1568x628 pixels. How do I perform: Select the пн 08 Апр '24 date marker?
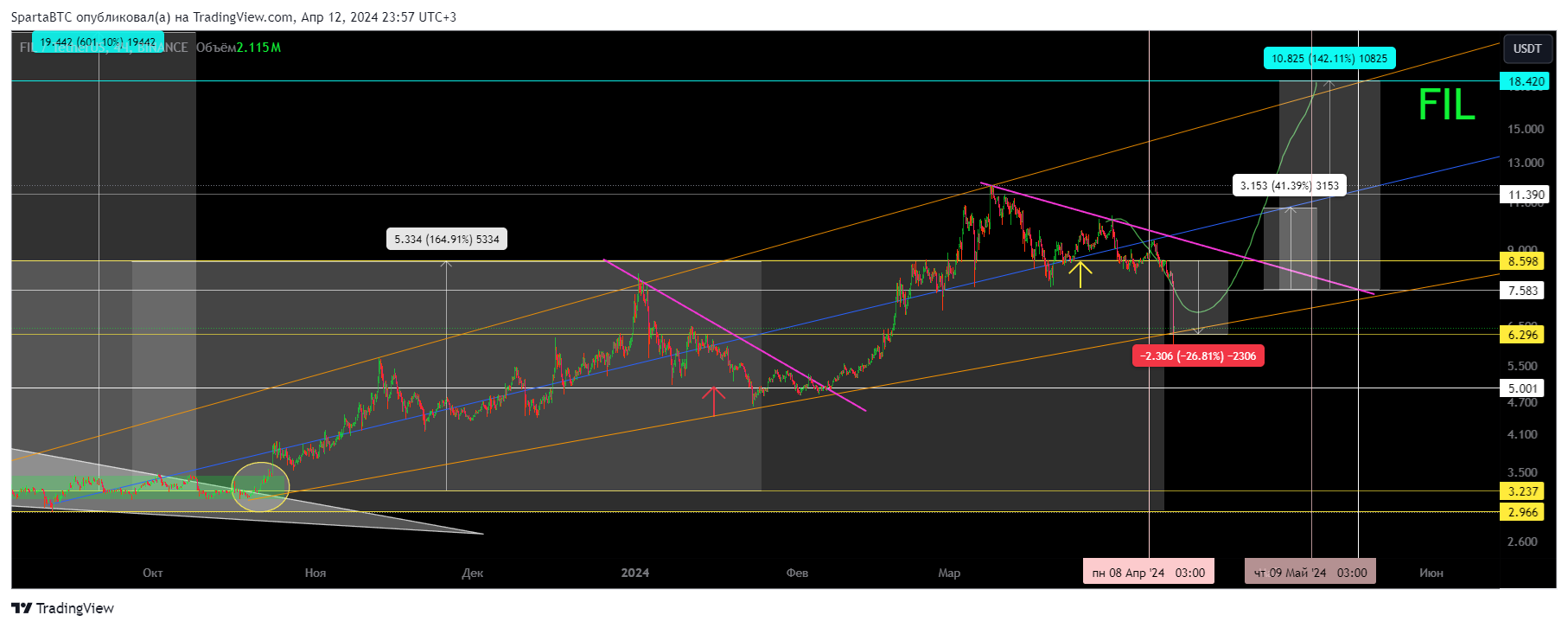(x=1149, y=572)
